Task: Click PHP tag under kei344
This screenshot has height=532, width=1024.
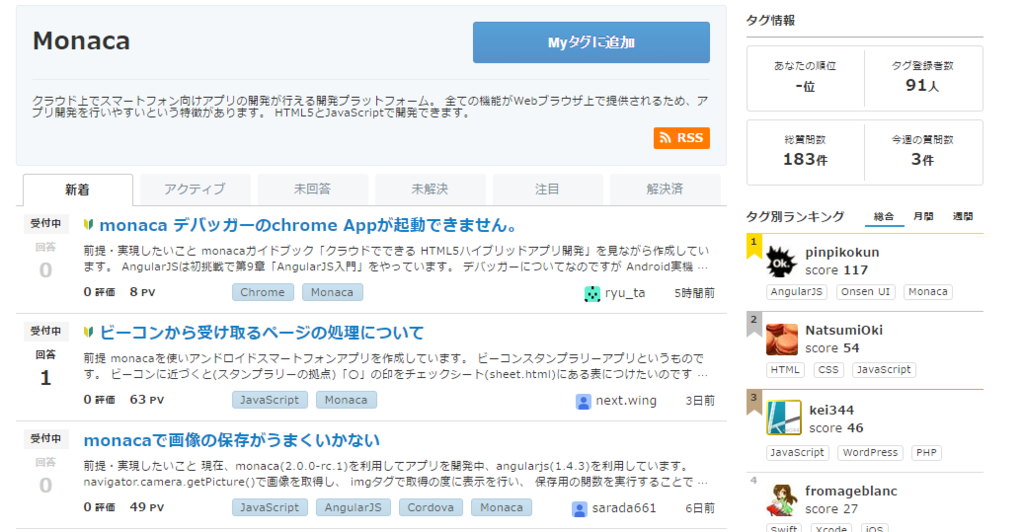Action: pos(927,452)
